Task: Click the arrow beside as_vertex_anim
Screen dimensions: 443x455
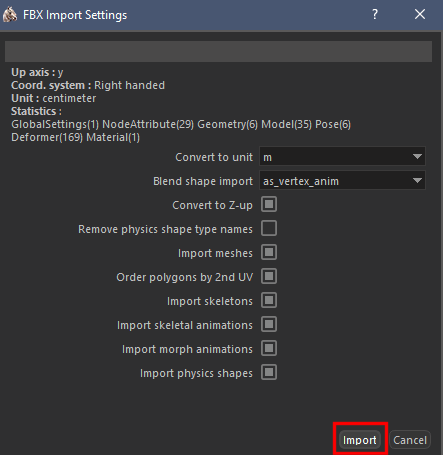Action: [417, 181]
